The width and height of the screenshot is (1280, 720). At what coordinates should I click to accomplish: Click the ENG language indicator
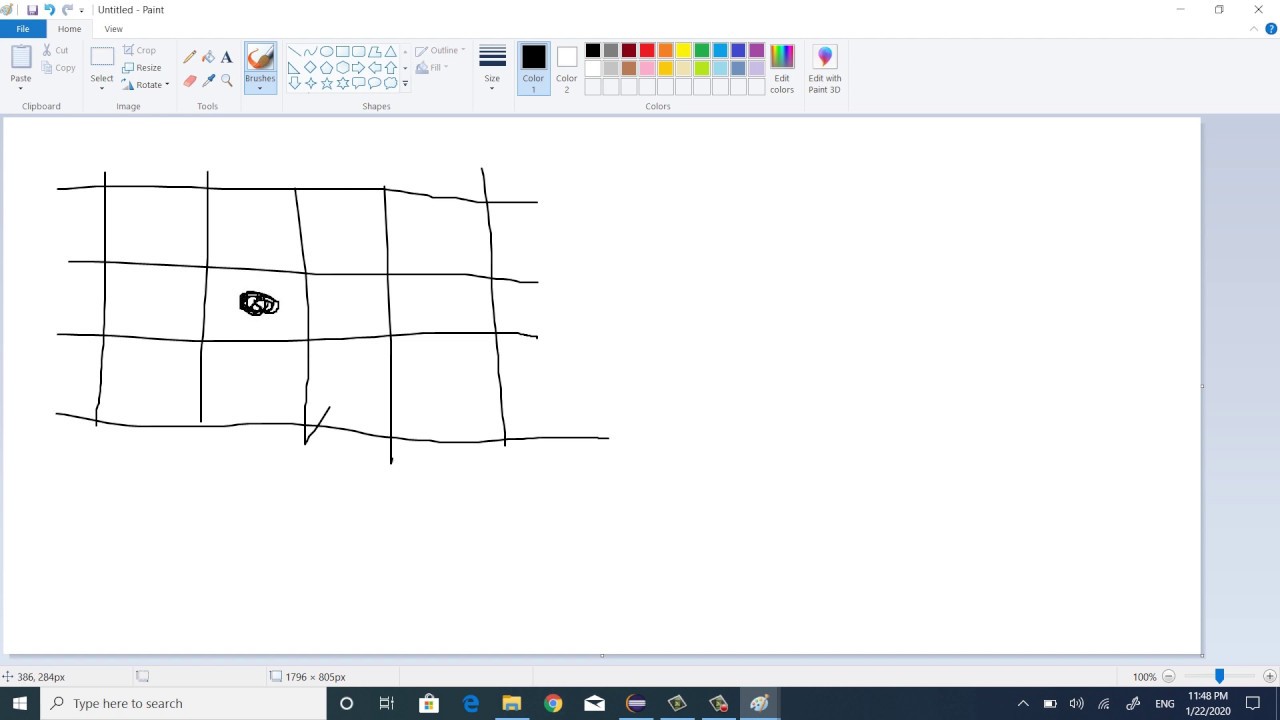click(x=1164, y=703)
